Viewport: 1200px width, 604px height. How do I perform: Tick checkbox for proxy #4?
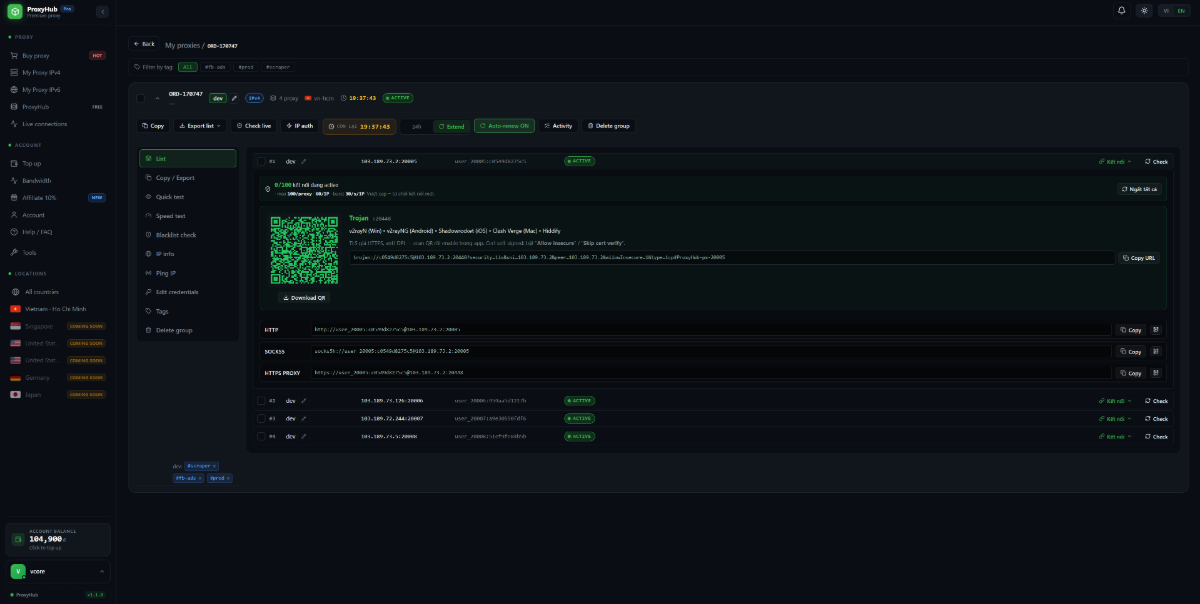tap(260, 436)
